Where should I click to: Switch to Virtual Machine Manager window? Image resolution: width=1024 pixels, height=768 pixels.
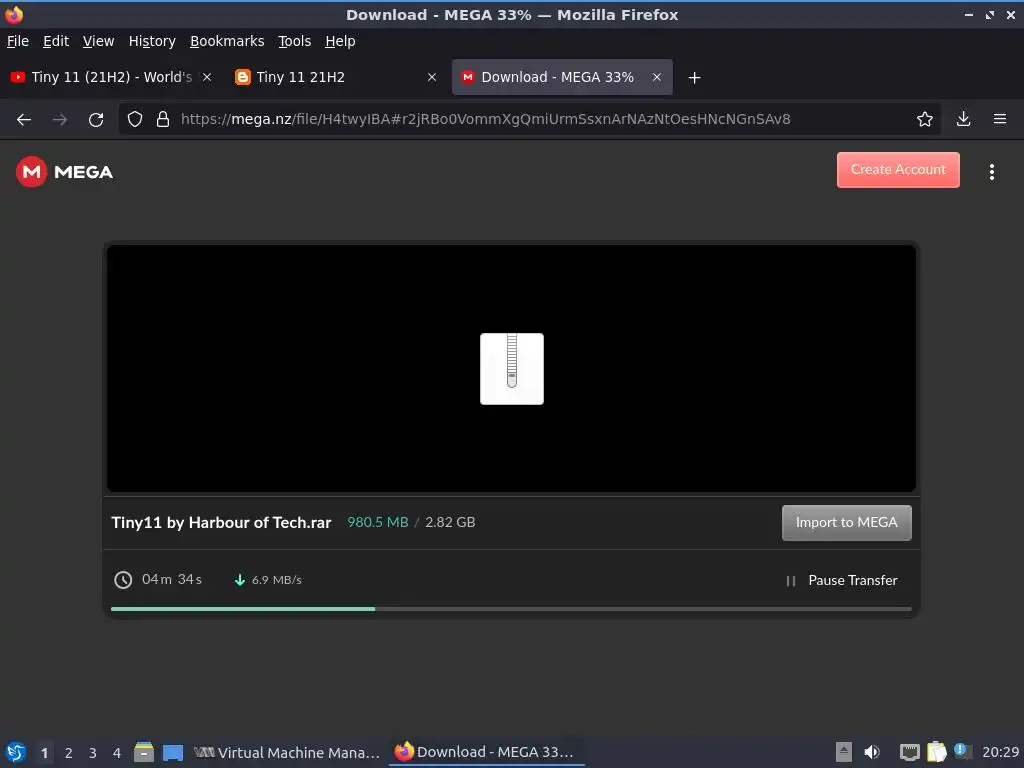click(287, 752)
